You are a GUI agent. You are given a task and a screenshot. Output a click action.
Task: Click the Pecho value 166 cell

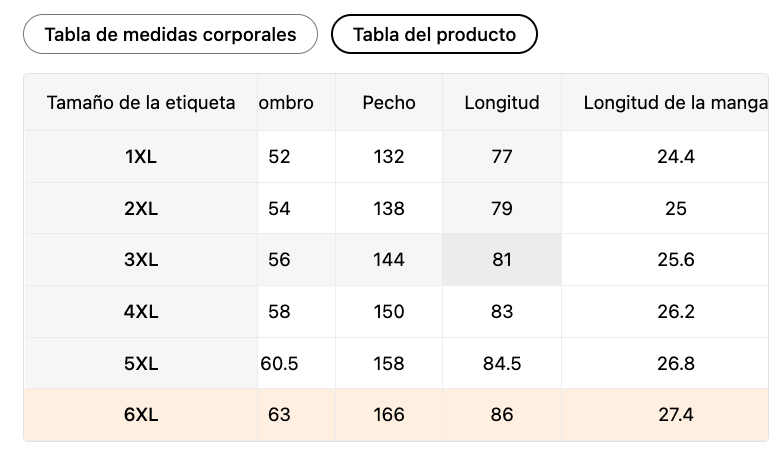pos(389,414)
